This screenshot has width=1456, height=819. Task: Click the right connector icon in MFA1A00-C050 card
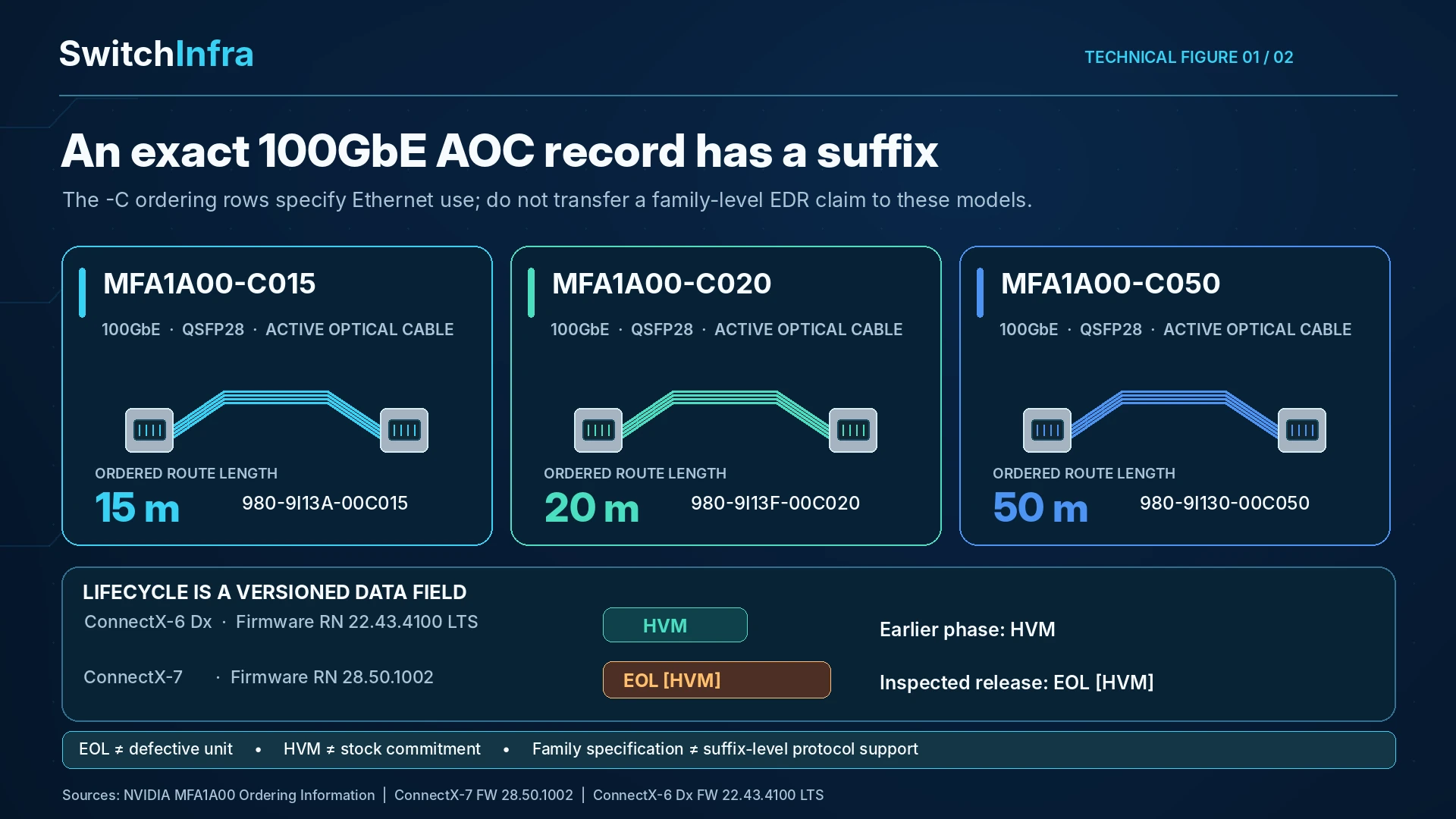(x=1302, y=430)
